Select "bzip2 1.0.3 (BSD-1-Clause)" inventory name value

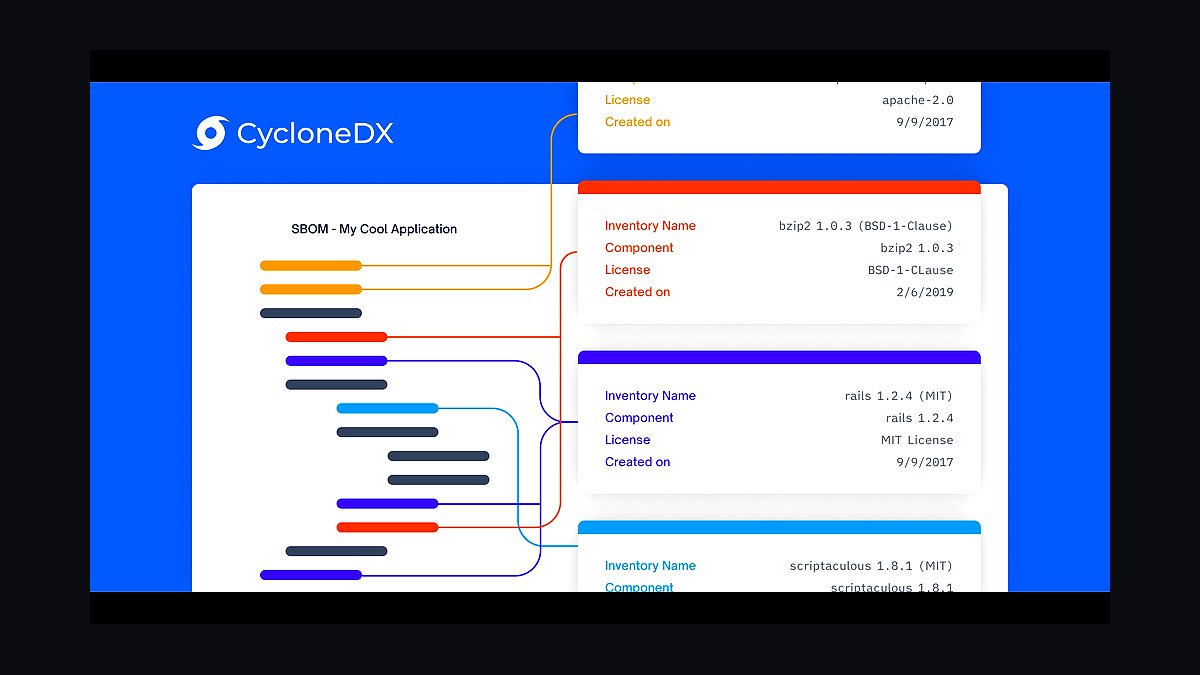(866, 226)
